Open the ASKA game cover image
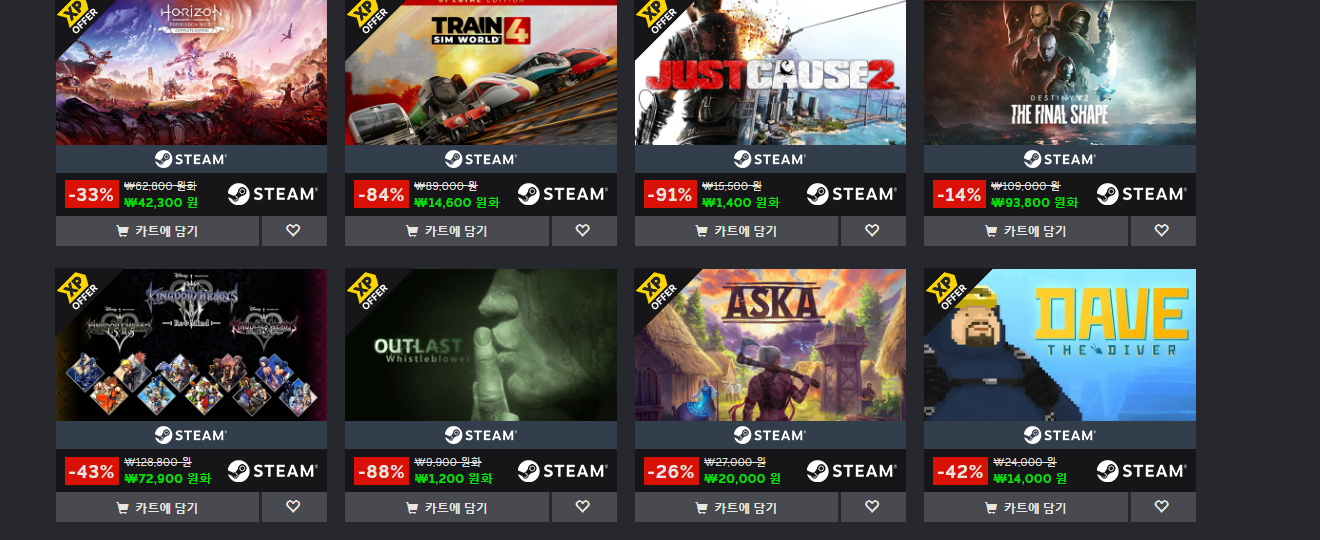 pyautogui.click(x=770, y=345)
